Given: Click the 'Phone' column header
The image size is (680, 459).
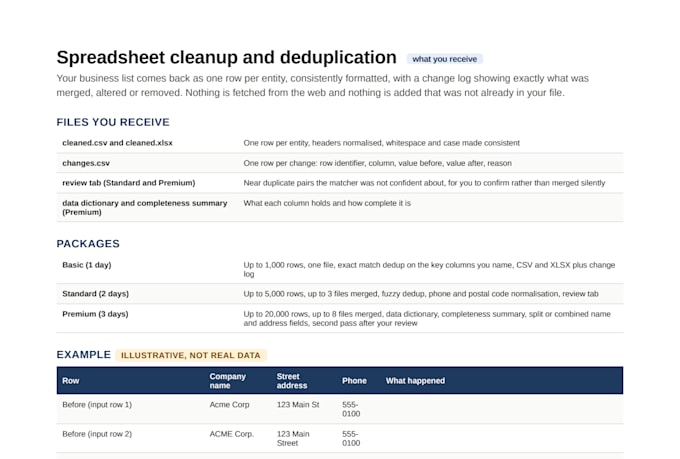Looking at the screenshot, I should pos(354,380).
